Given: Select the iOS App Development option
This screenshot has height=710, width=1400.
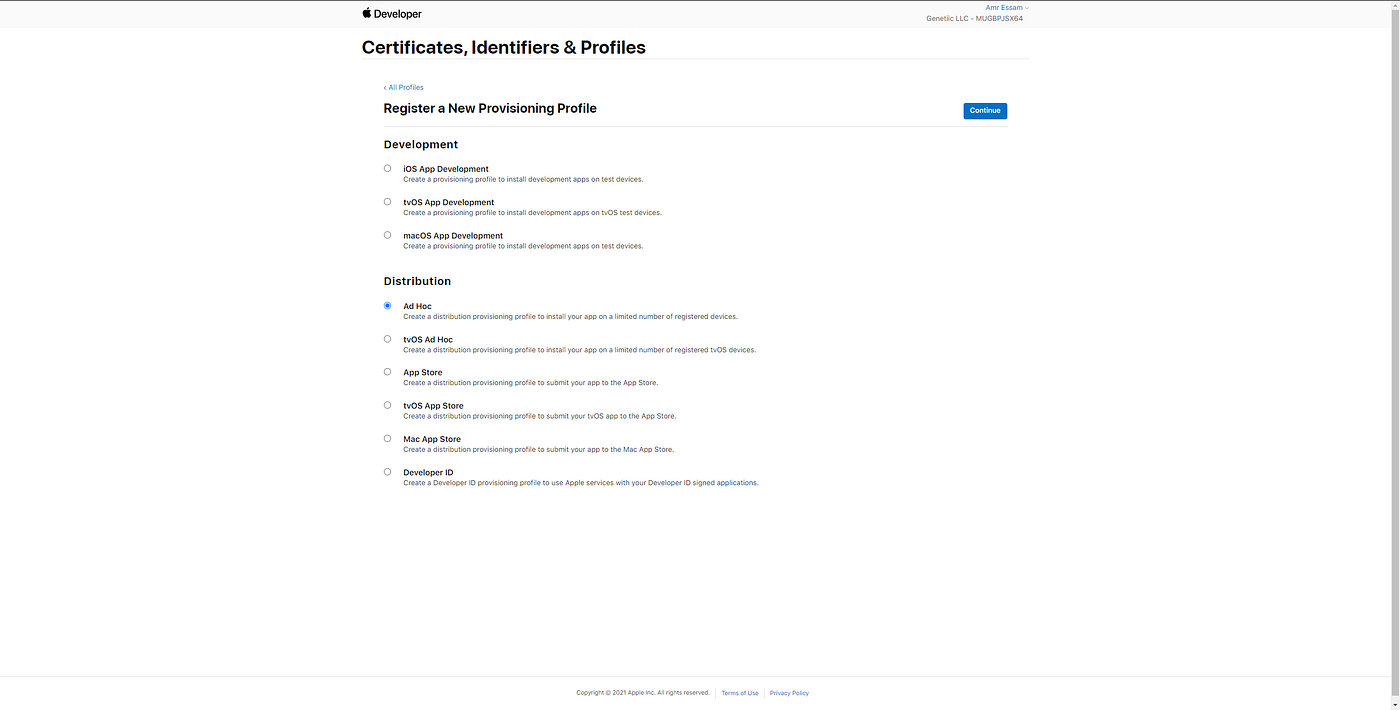Looking at the screenshot, I should point(387,168).
